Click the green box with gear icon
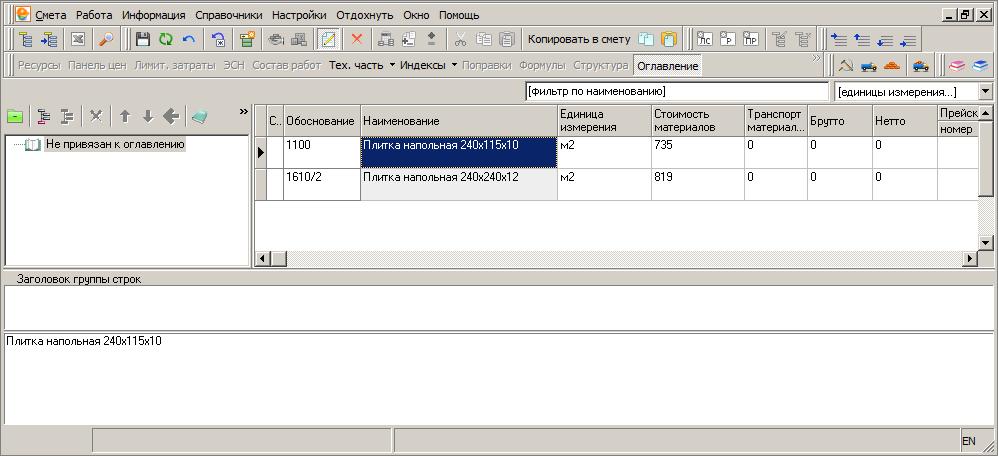This screenshot has width=998, height=456. pyautogui.click(x=247, y=39)
